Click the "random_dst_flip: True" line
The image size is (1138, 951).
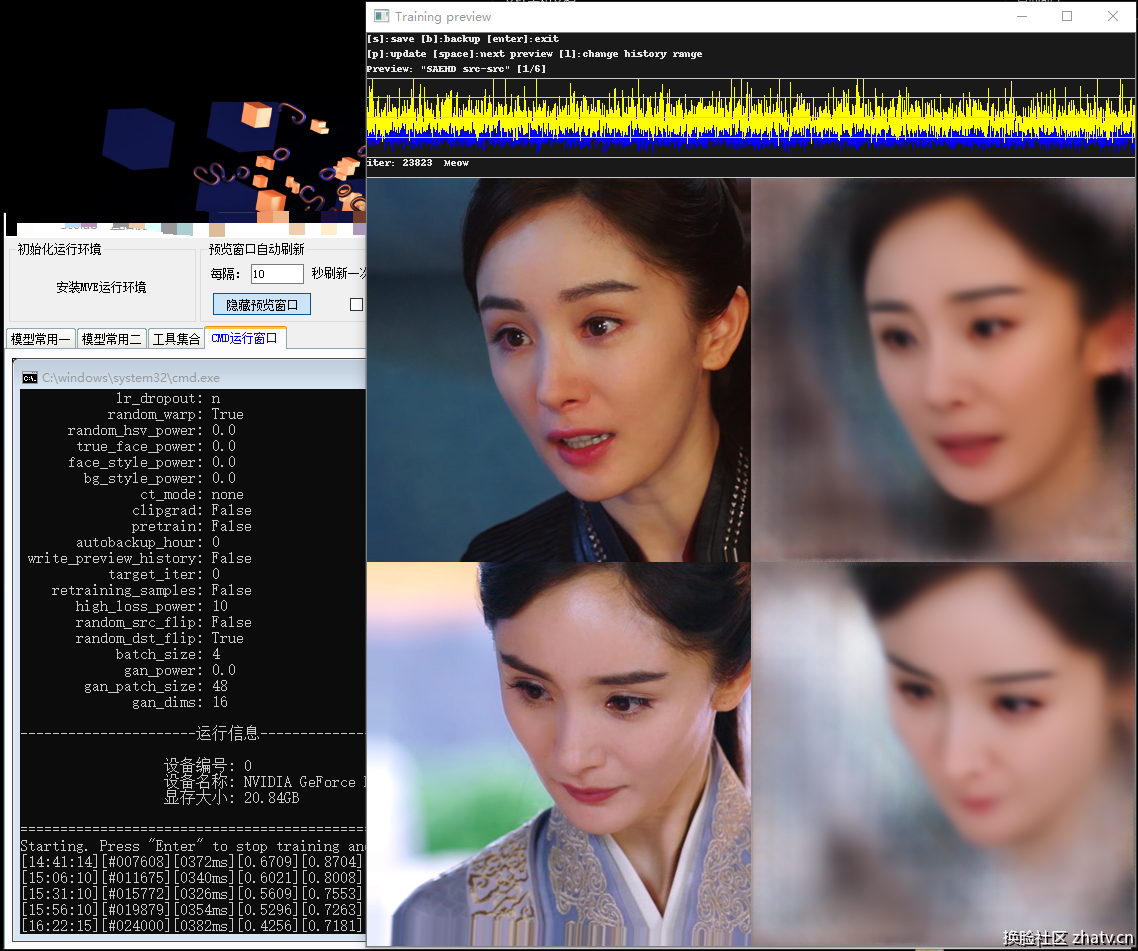point(160,638)
